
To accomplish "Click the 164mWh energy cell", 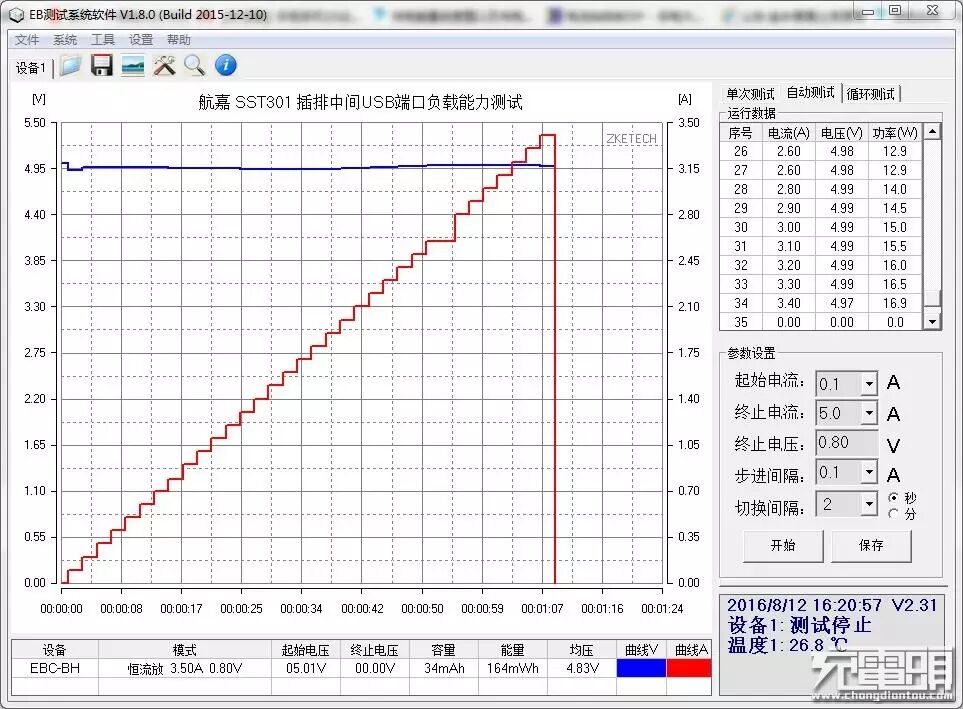I will tap(513, 668).
